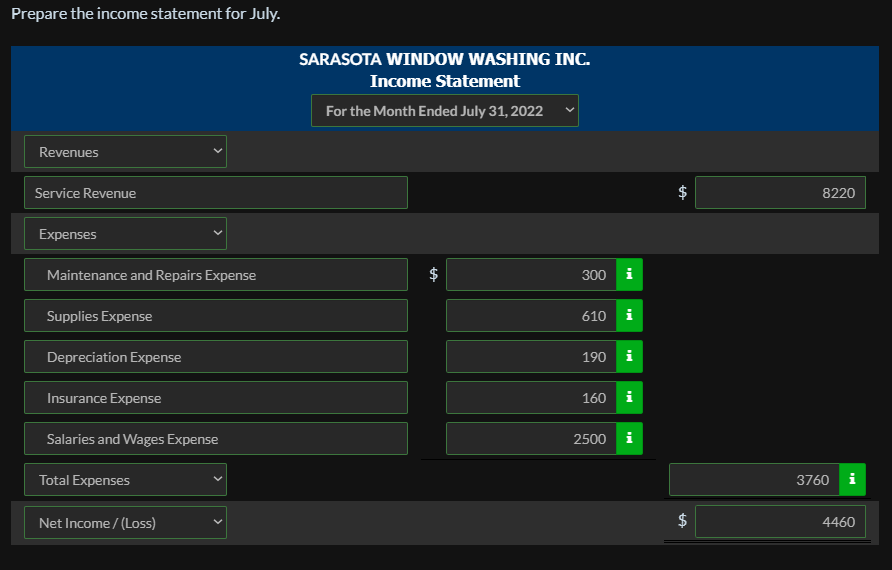Edit the 610 amount field
The width and height of the screenshot is (892, 570).
coord(531,316)
